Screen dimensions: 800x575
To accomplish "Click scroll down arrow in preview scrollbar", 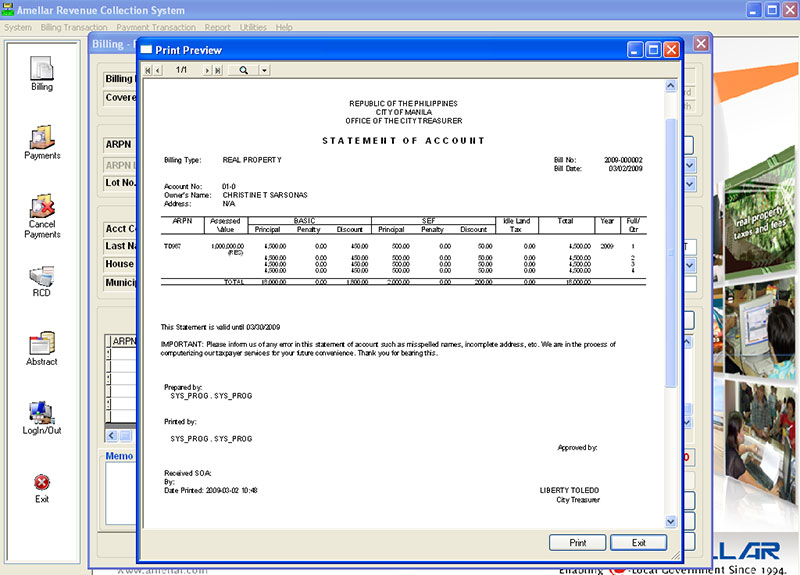I will 671,521.
